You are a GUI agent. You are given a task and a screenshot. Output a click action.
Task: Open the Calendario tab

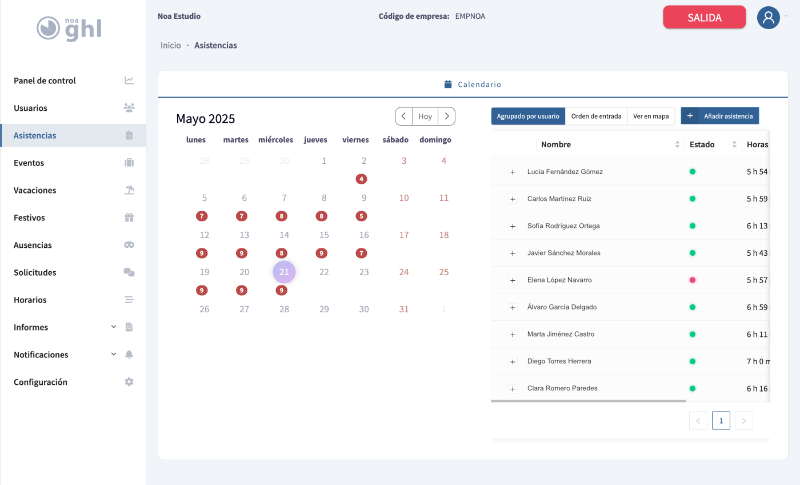472,84
